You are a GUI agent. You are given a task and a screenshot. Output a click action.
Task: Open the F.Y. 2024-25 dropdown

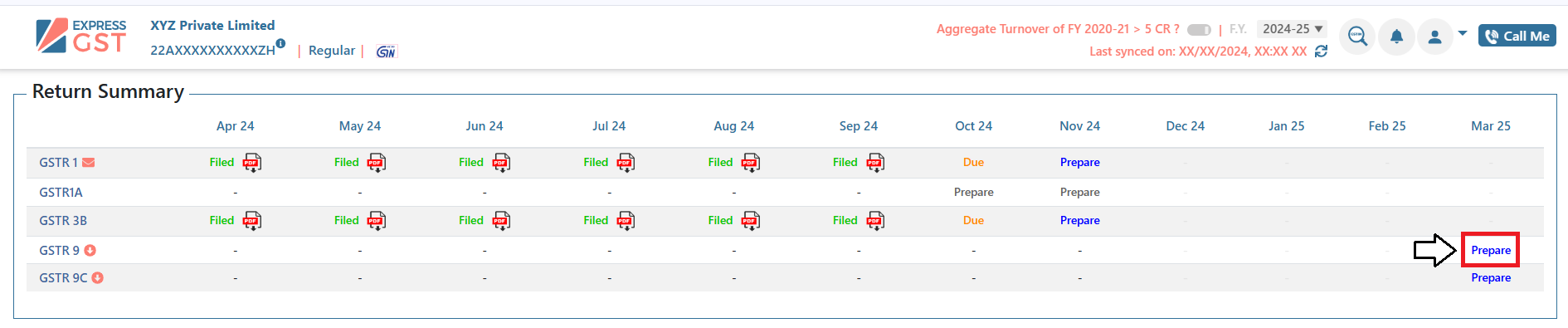tap(1292, 29)
